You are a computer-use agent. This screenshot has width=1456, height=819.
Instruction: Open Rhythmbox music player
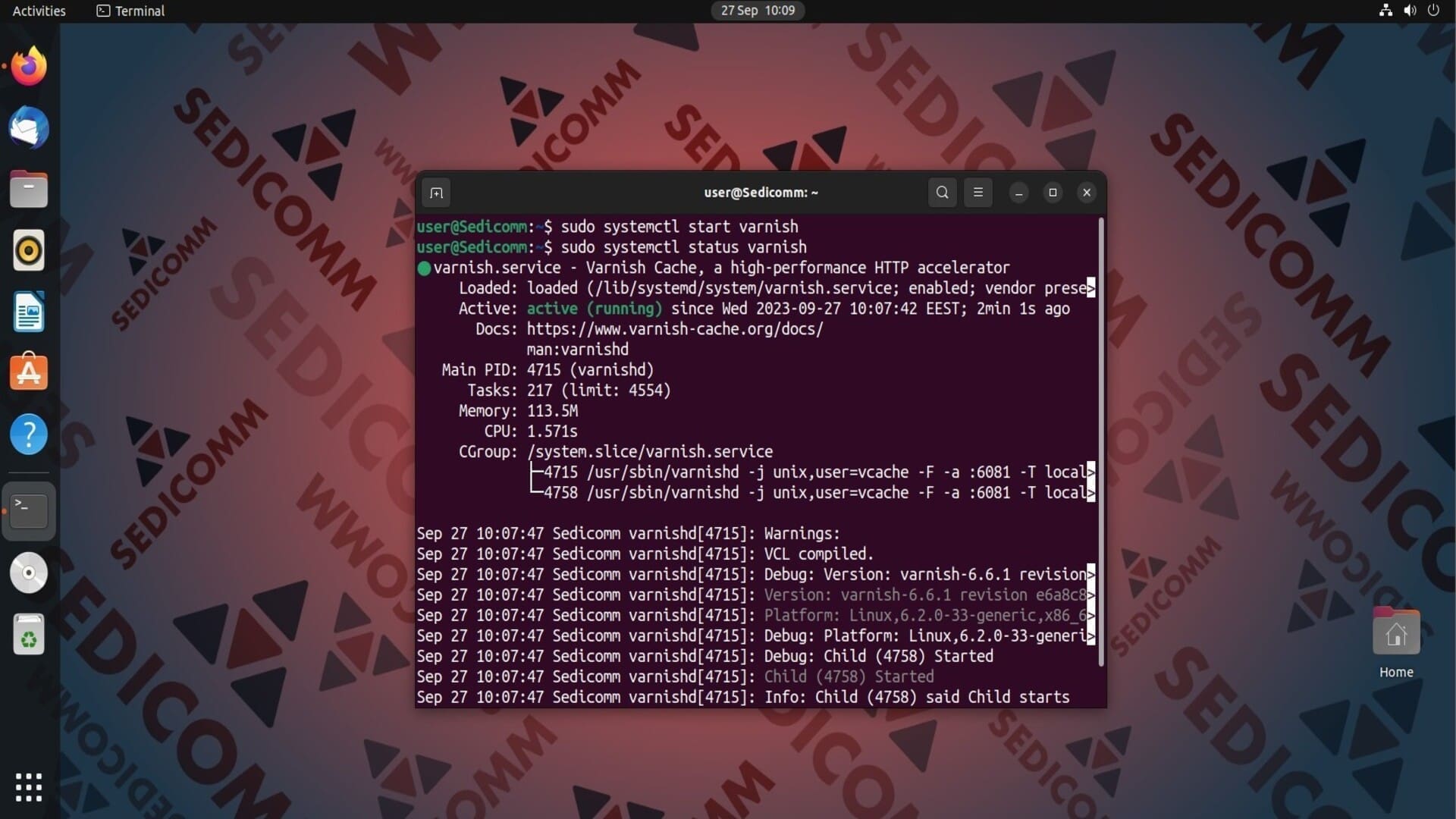pyautogui.click(x=29, y=250)
